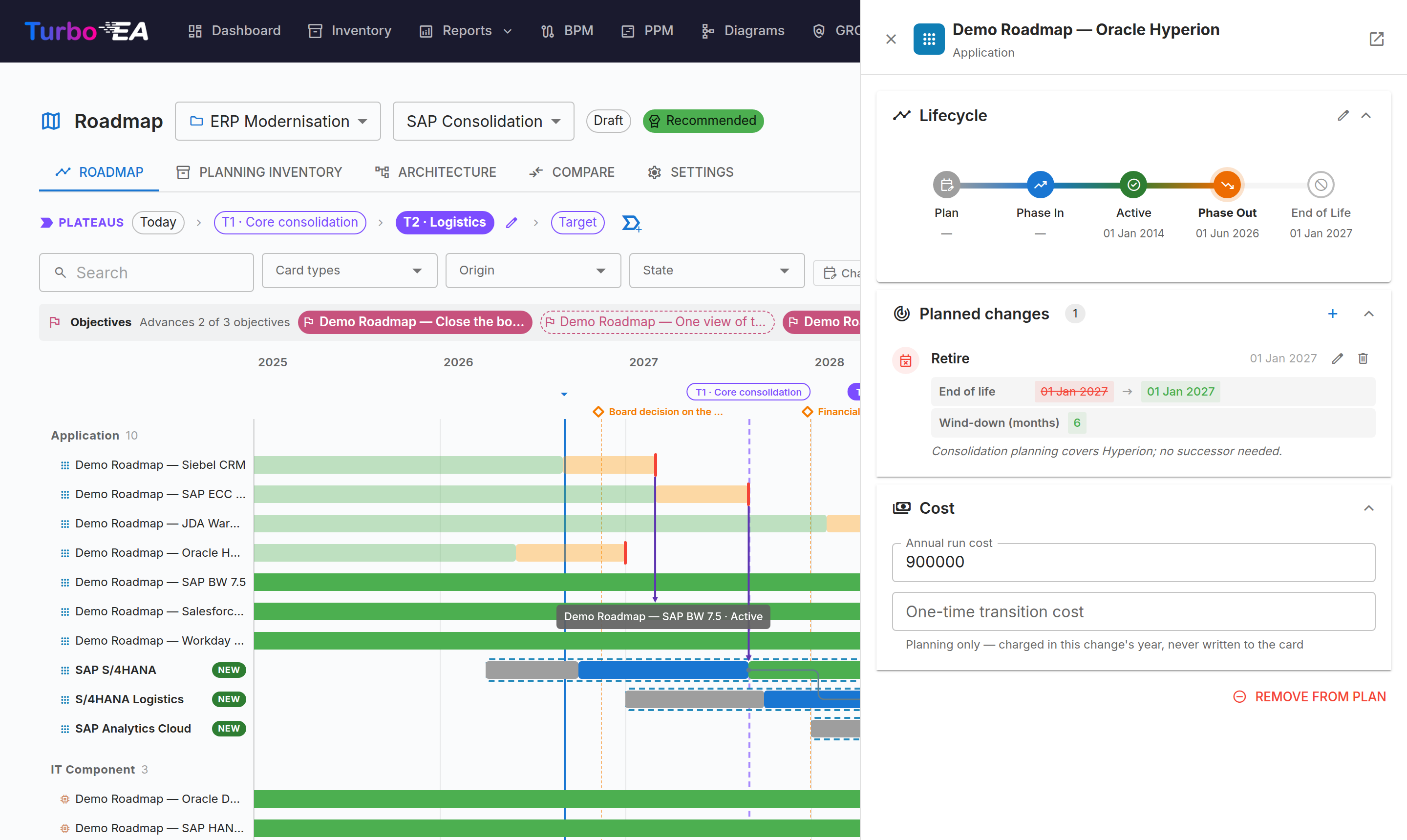Select the Phase In lifecycle icon
1407x840 pixels.
pos(1040,185)
